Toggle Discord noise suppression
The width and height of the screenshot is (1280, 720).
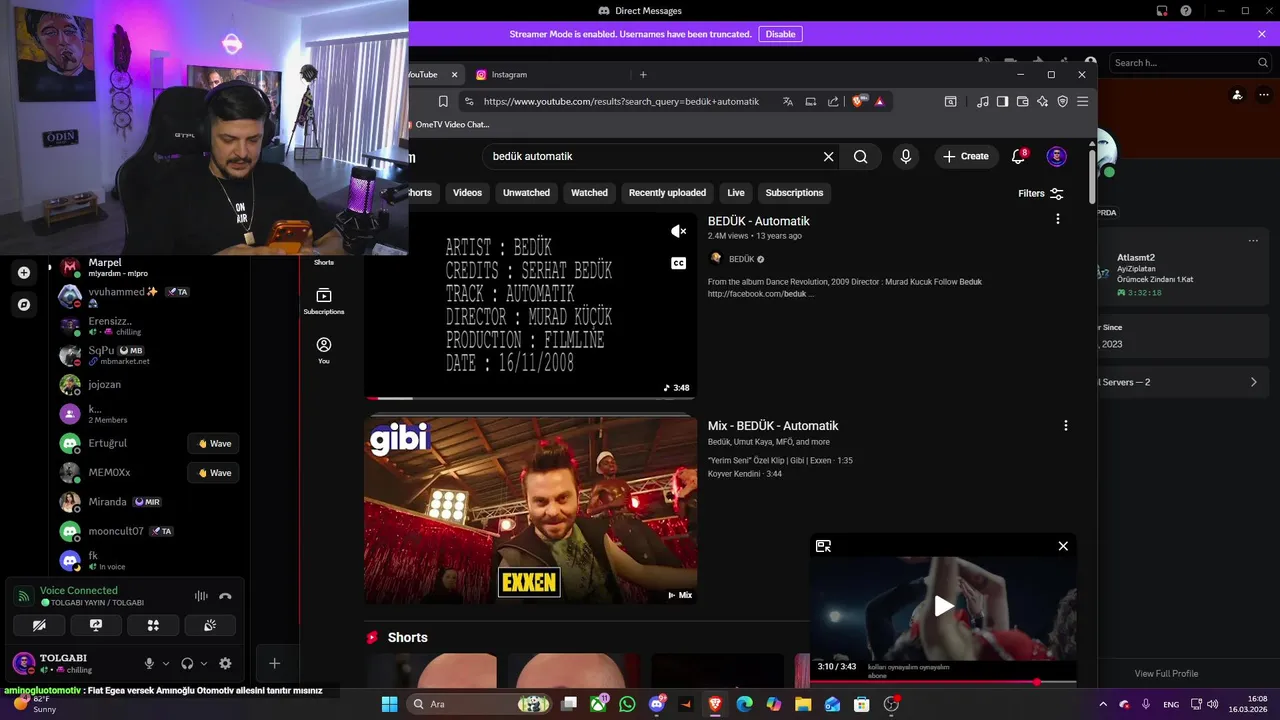201,596
